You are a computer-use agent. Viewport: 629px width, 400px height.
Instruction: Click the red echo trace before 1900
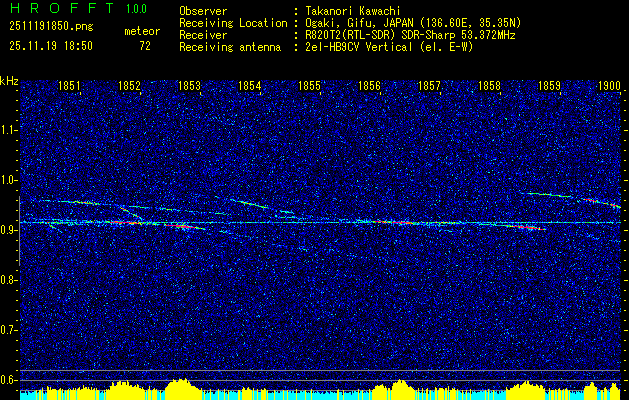click(601, 202)
